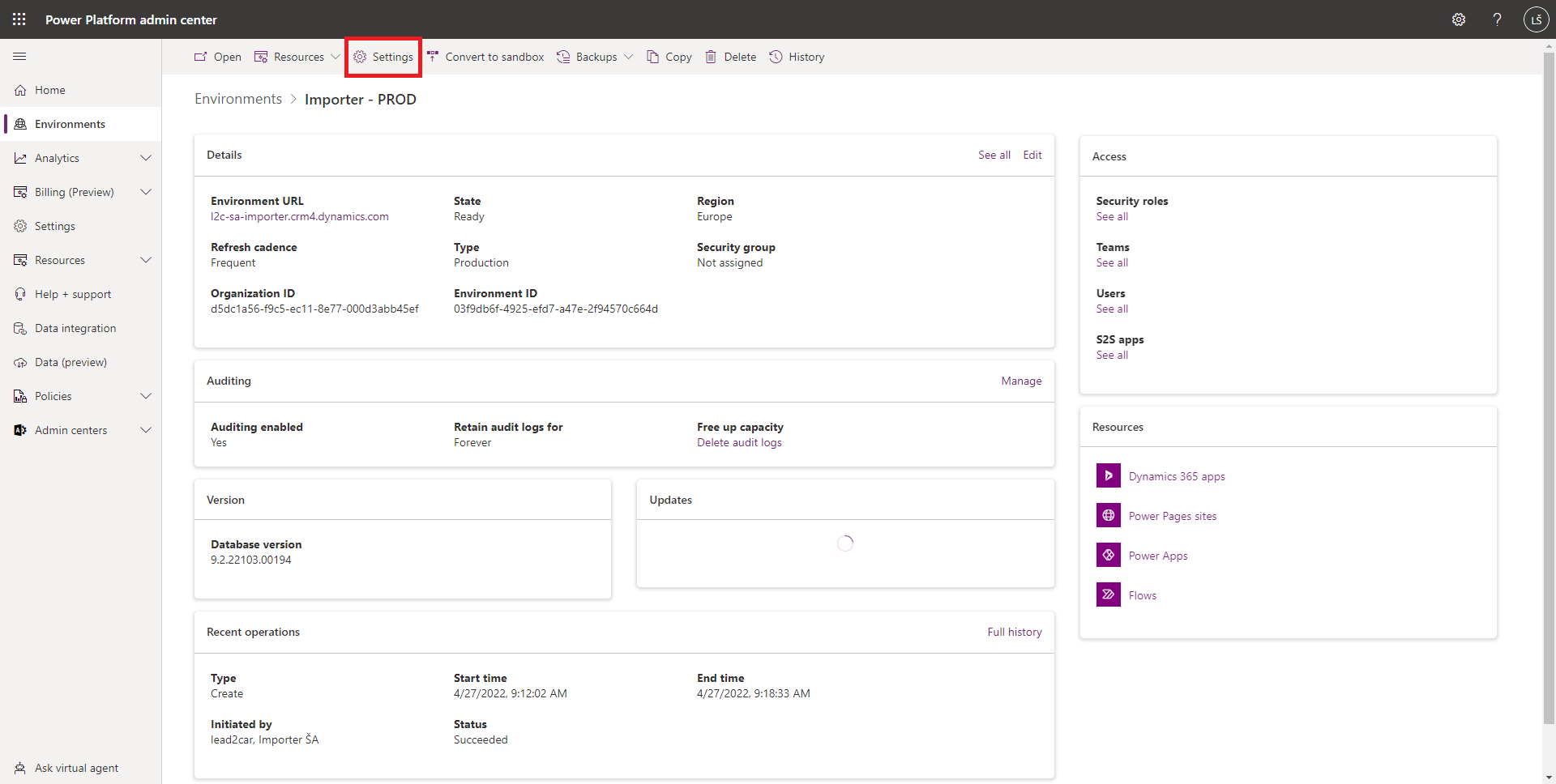Click Convert to sandbox button
Image resolution: width=1556 pixels, height=784 pixels.
coord(486,57)
